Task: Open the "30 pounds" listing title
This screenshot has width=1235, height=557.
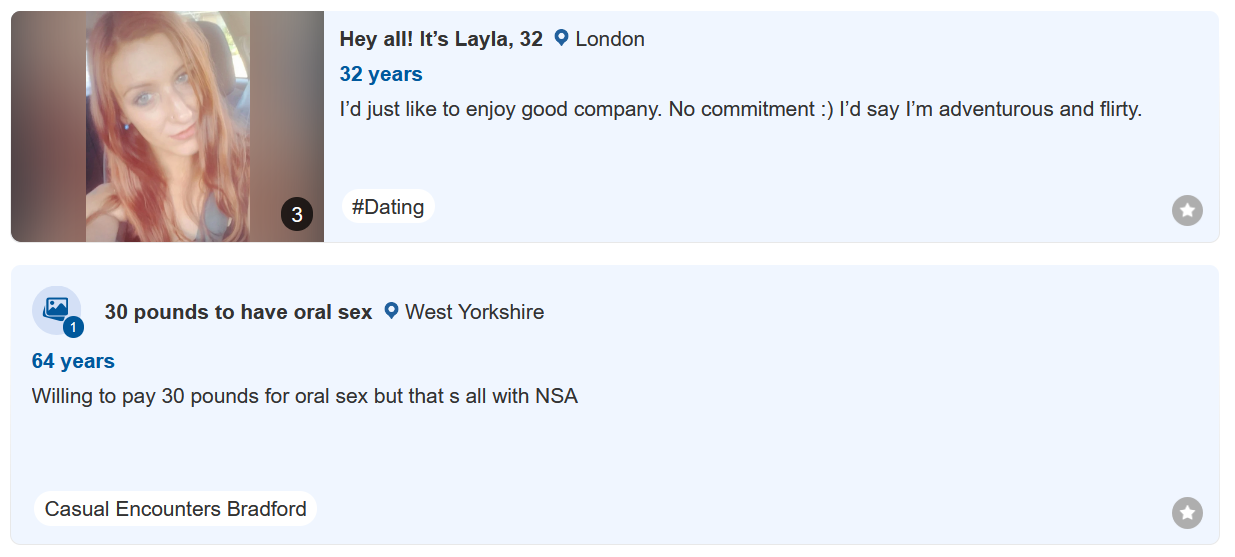Action: 238,312
